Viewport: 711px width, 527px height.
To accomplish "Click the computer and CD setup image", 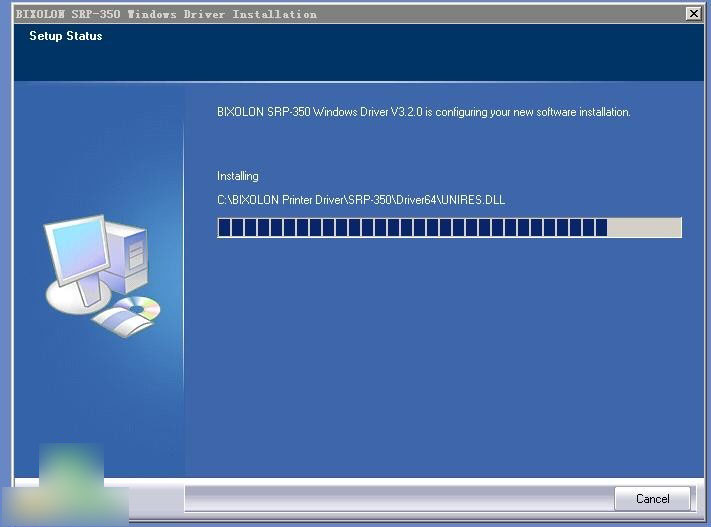I will [102, 276].
